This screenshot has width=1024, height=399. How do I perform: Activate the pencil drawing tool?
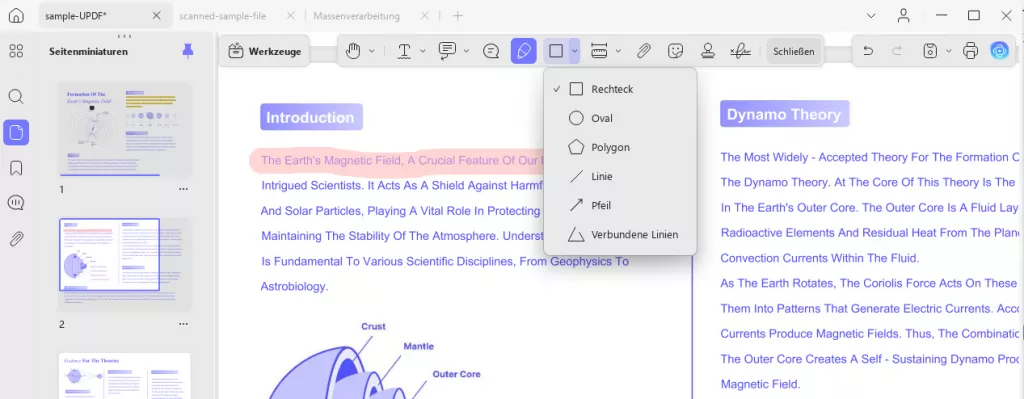(x=524, y=51)
